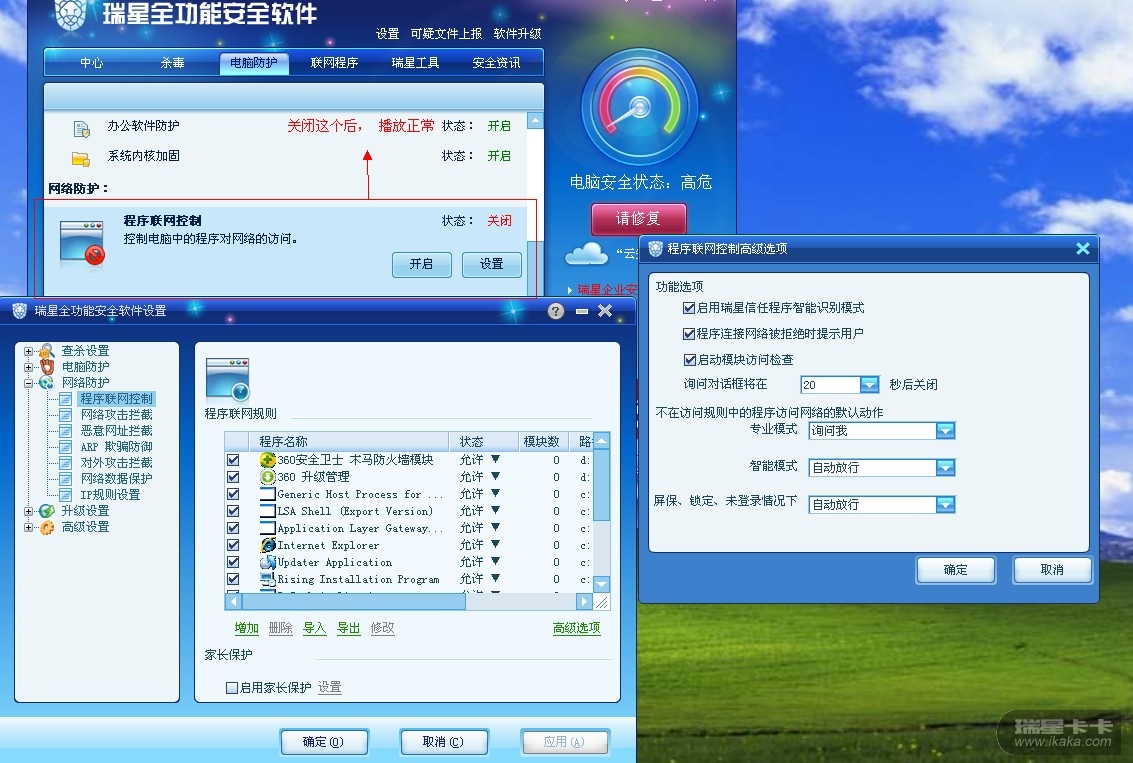Click the protection list scroll-up arrow
Viewport: 1133px width, 763px height.
(535, 121)
